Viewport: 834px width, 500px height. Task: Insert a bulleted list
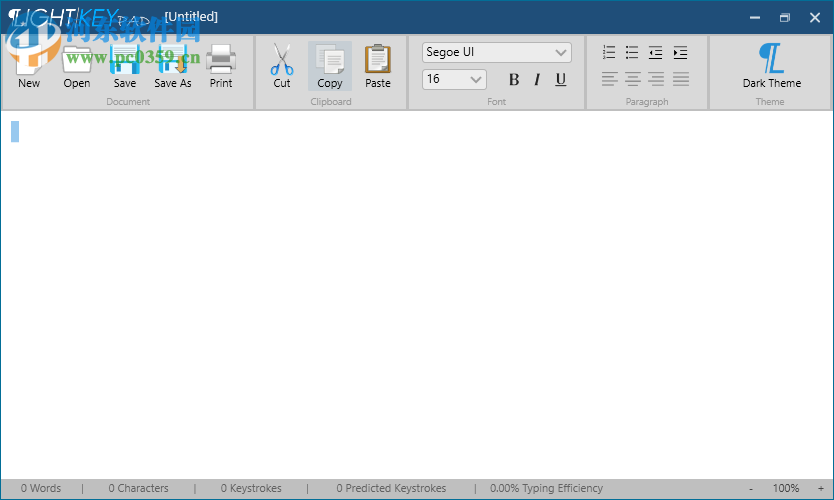(x=632, y=52)
